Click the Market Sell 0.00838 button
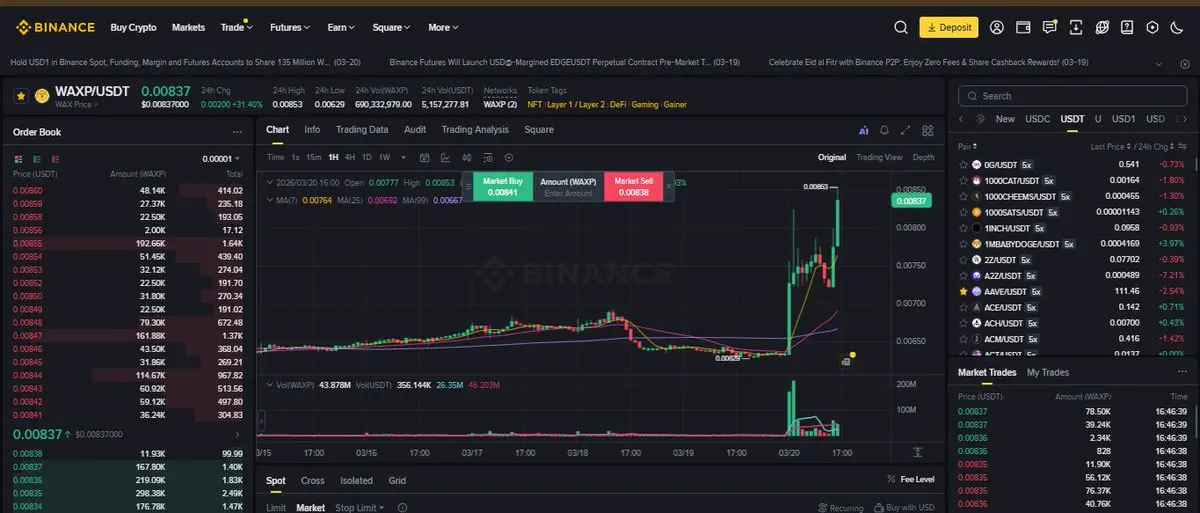 tap(633, 187)
